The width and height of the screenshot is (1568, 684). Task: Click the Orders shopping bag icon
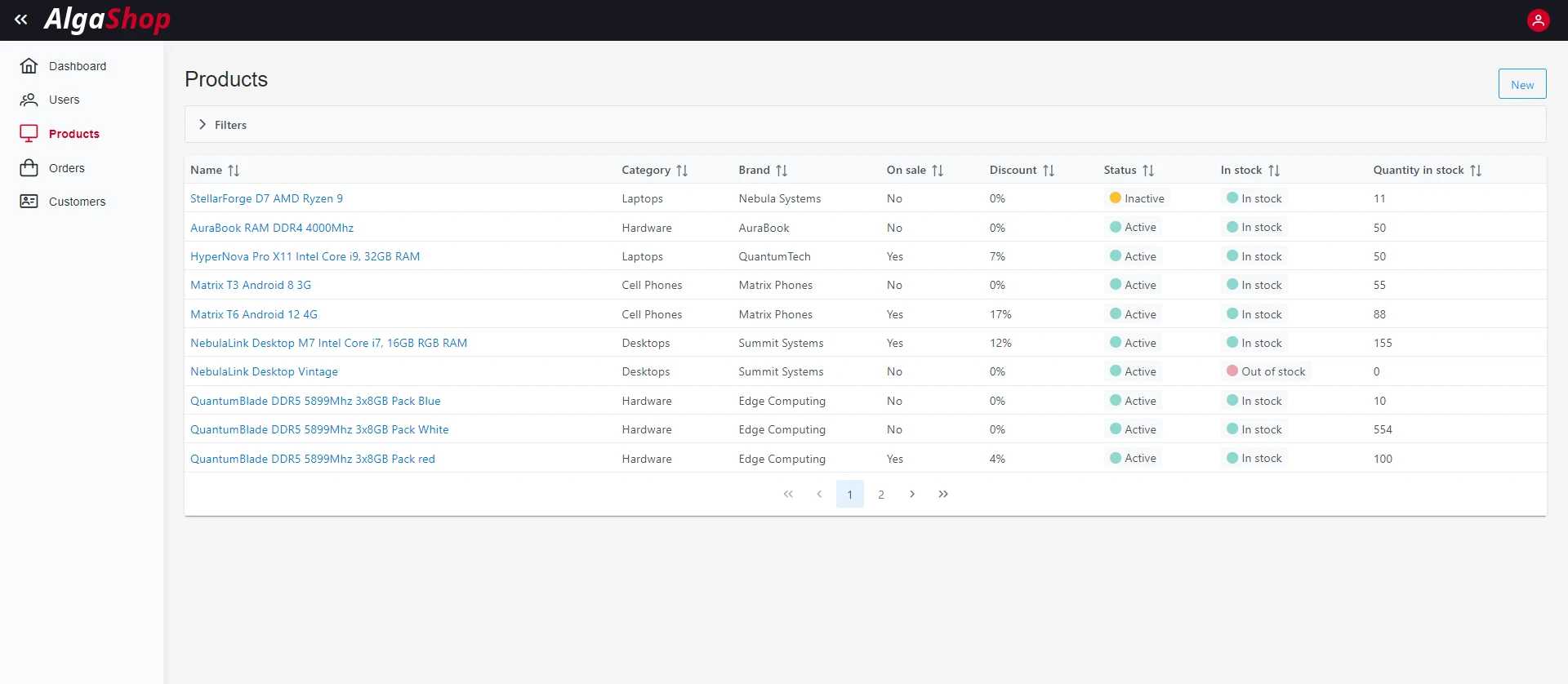pyautogui.click(x=29, y=168)
